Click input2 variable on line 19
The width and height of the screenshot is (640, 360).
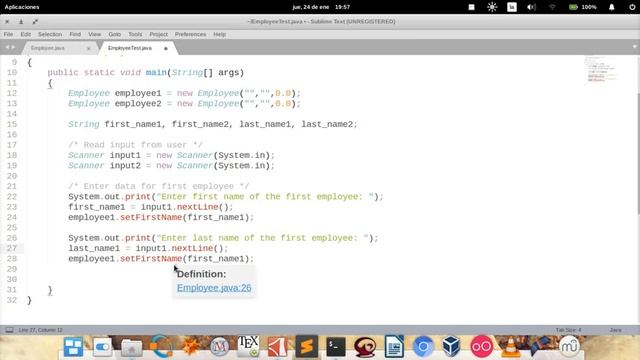tap(125, 166)
